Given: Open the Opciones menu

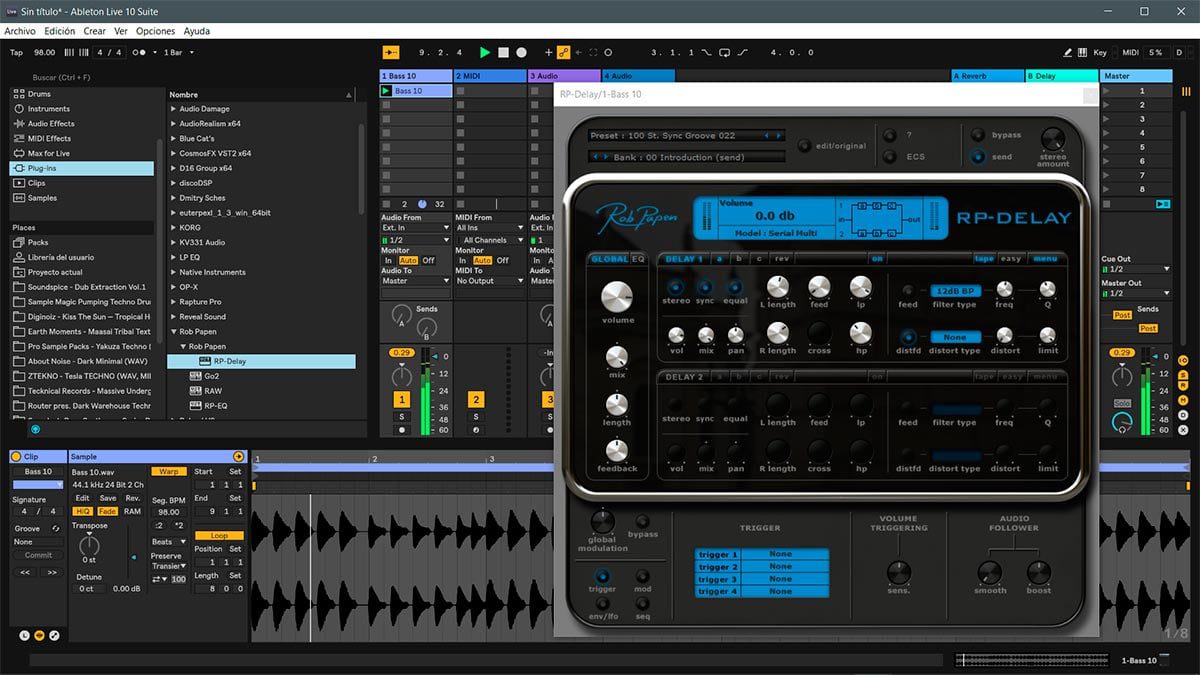Looking at the screenshot, I should coord(156,31).
